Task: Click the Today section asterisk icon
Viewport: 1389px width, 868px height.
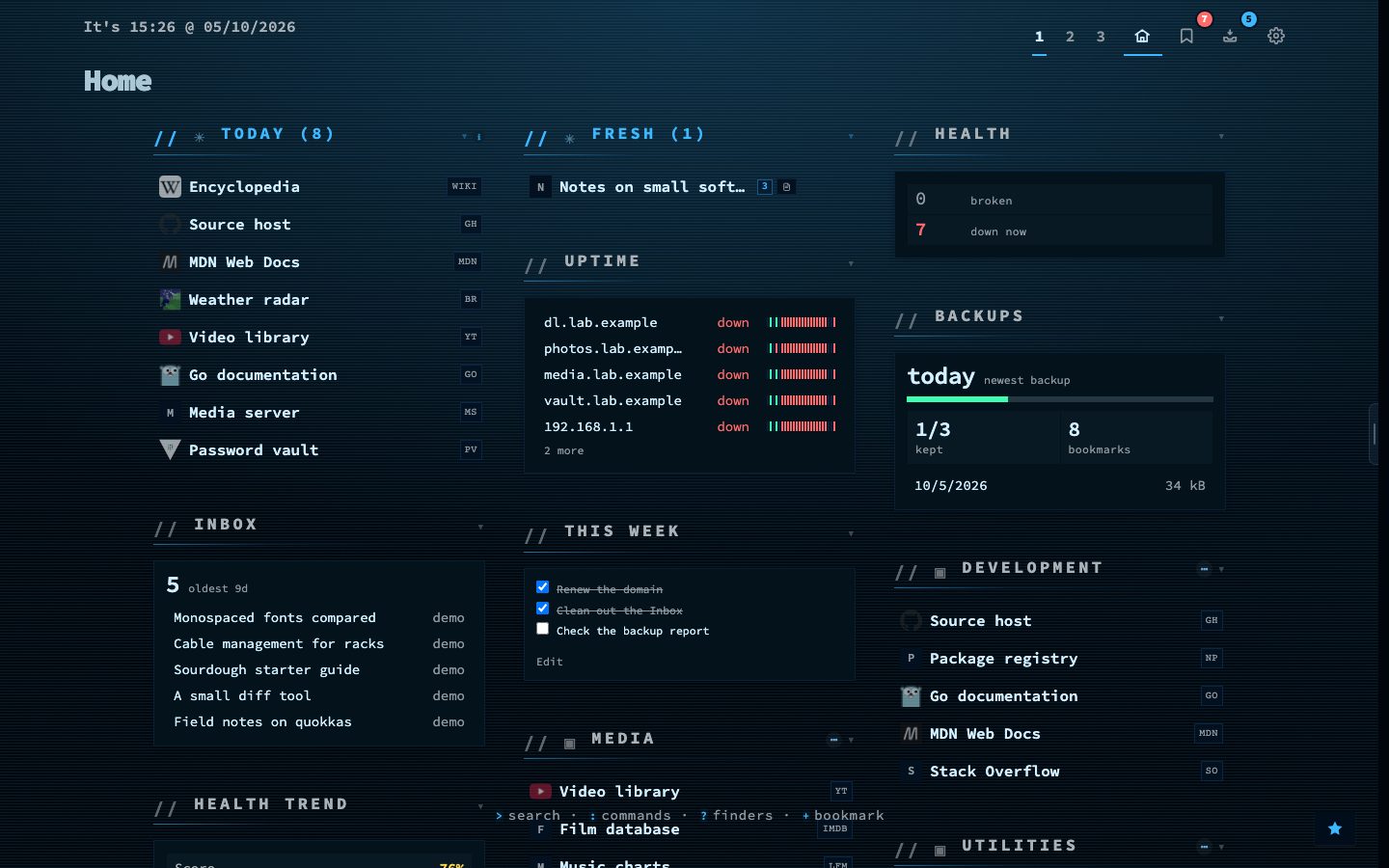Action: pos(200,137)
